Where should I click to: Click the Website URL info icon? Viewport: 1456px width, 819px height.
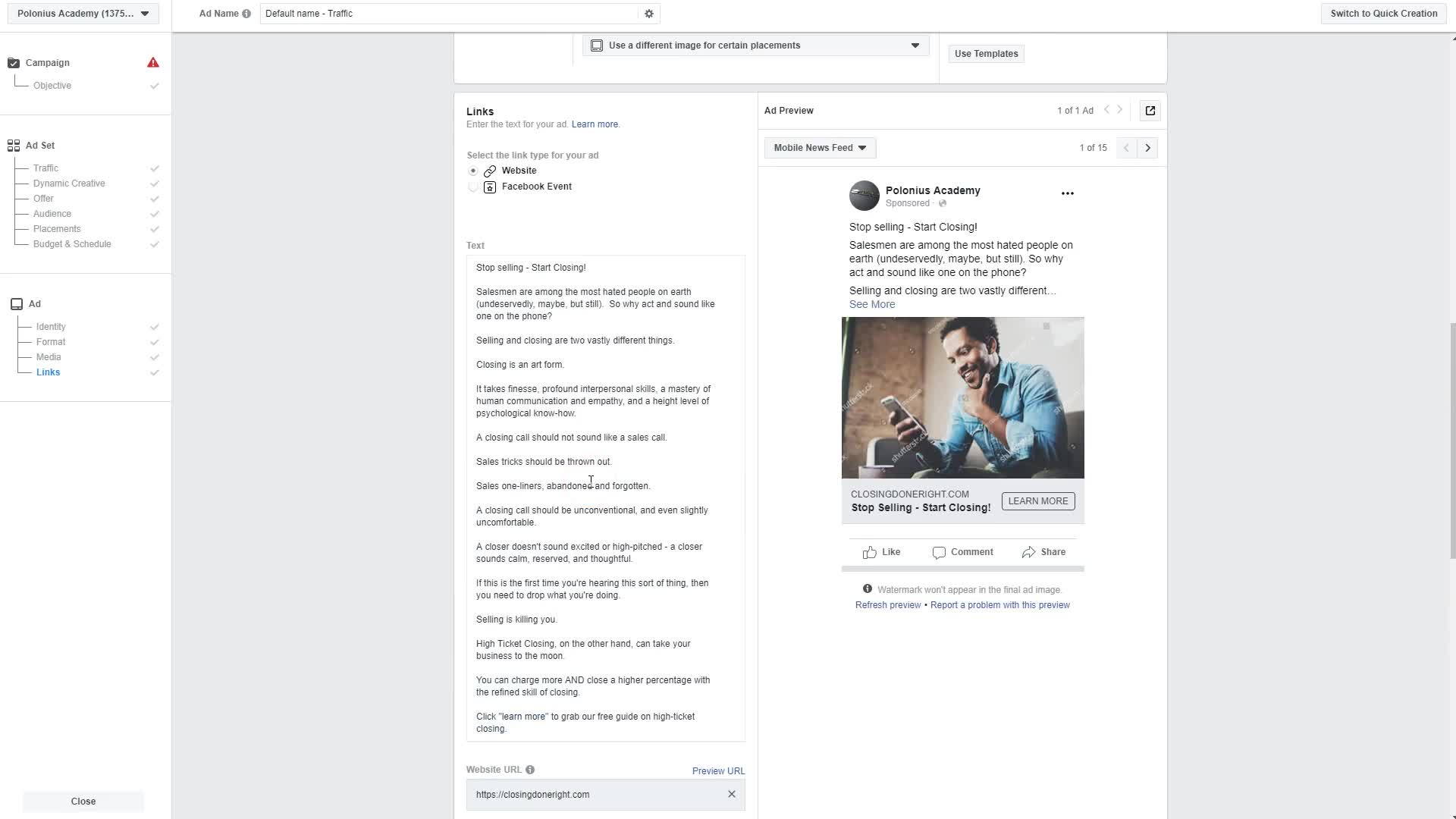[530, 770]
